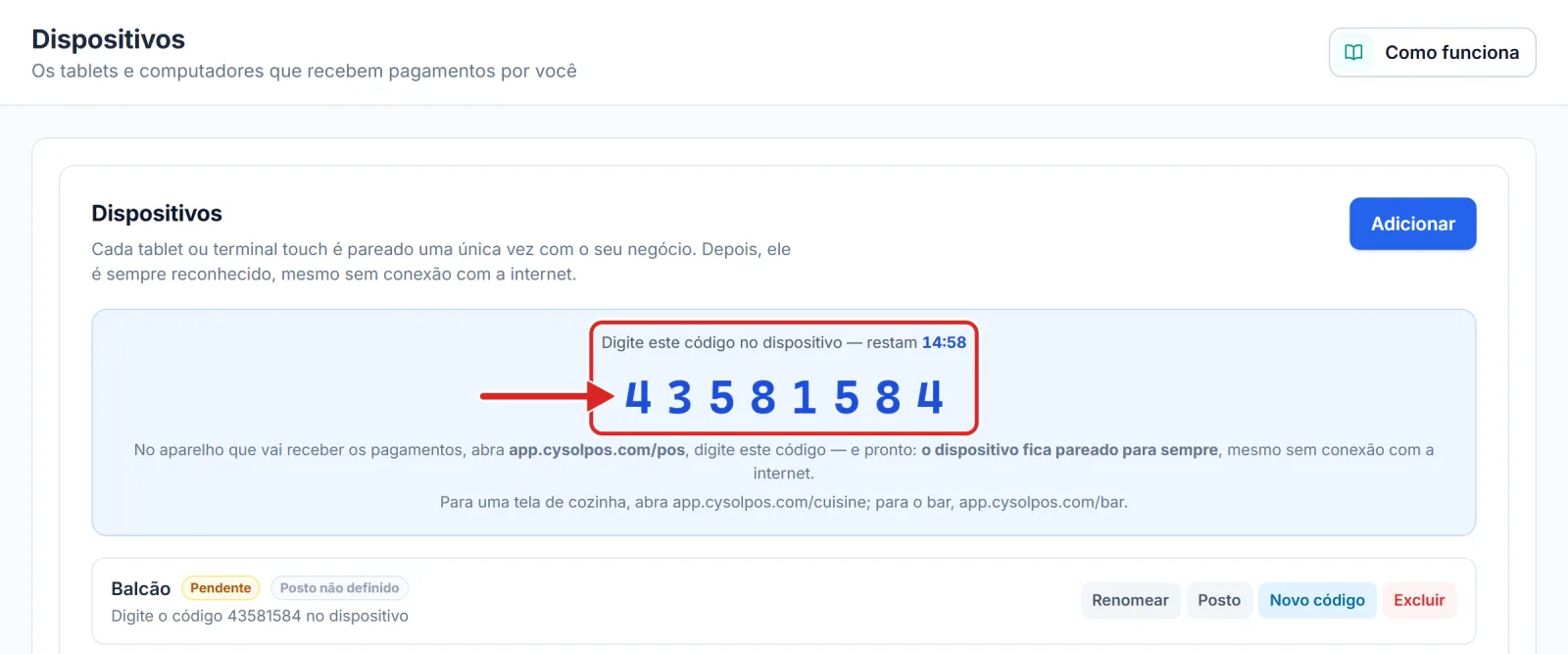The width and height of the screenshot is (1568, 654).
Task: Click the blue Adicionar button
Action: coord(1412,224)
